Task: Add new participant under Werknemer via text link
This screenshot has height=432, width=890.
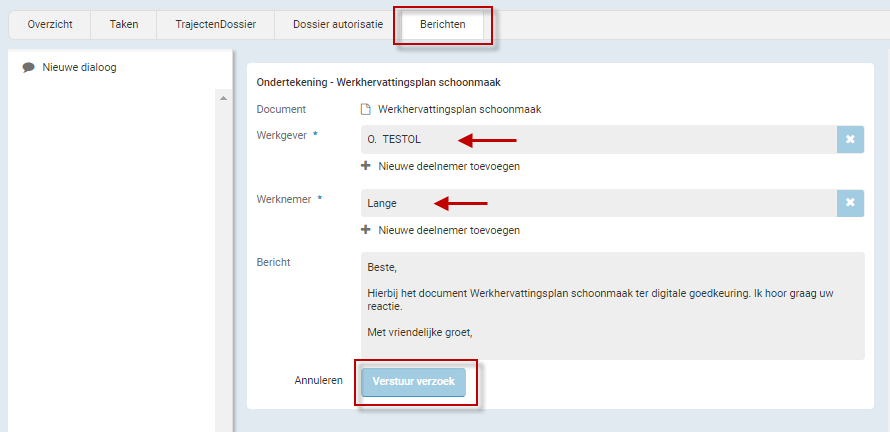Action: coord(448,230)
